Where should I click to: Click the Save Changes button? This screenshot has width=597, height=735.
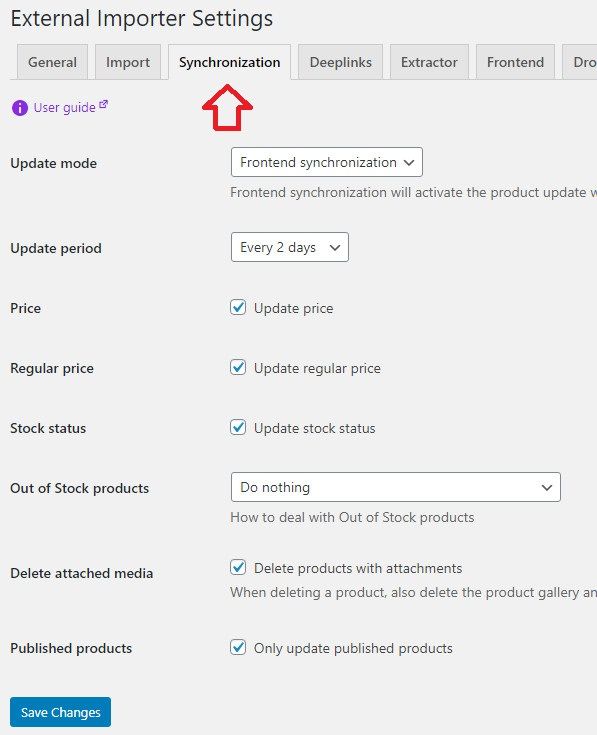[60, 712]
